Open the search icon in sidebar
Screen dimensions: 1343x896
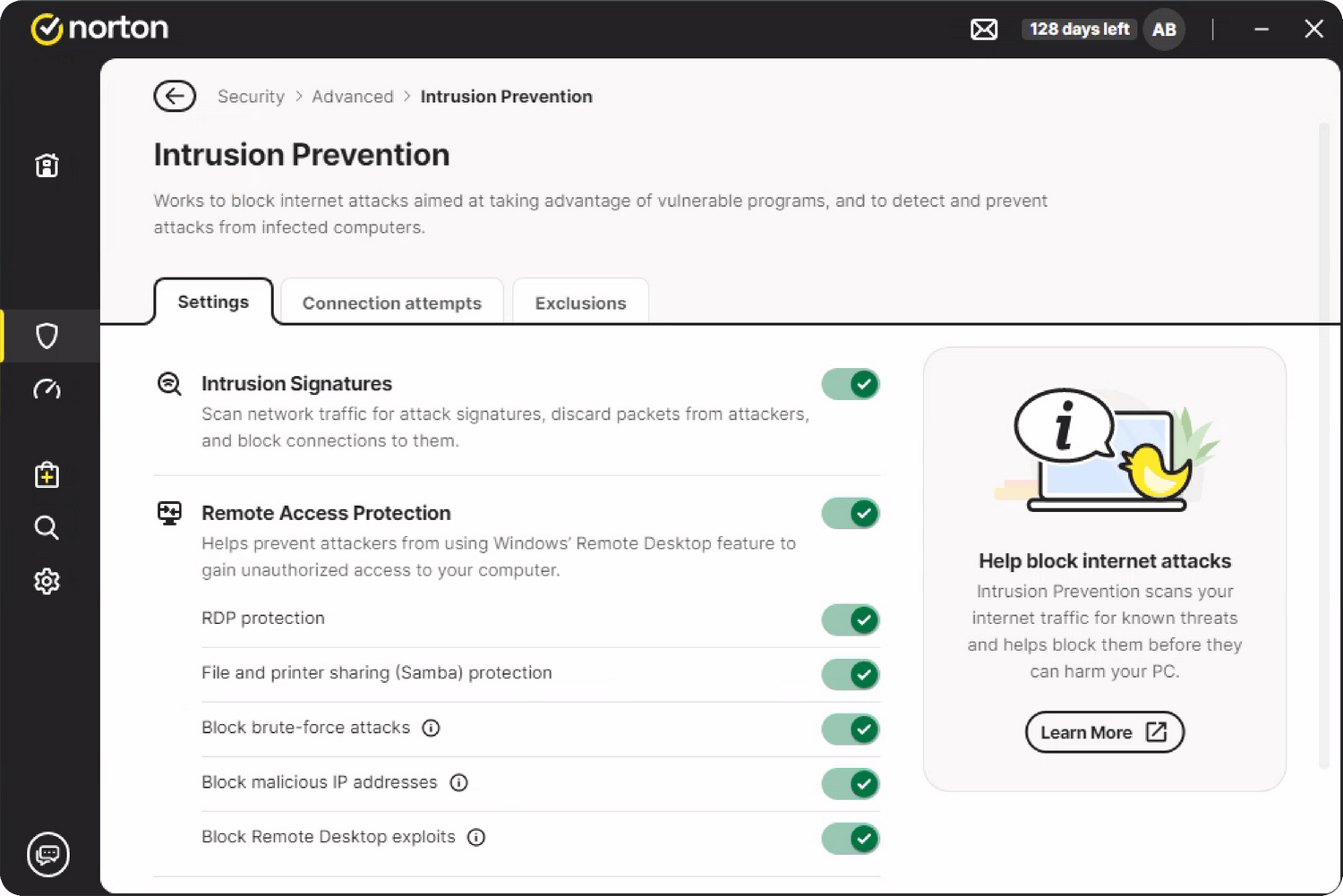(x=47, y=528)
